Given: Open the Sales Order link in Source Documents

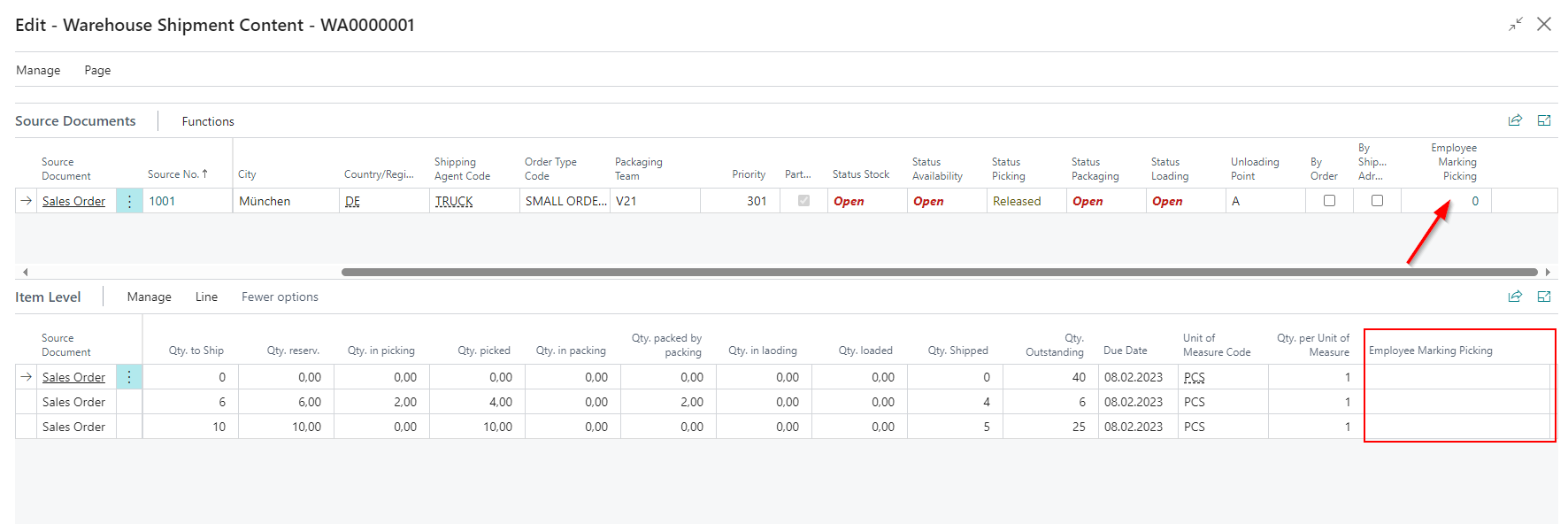Looking at the screenshot, I should 73,201.
